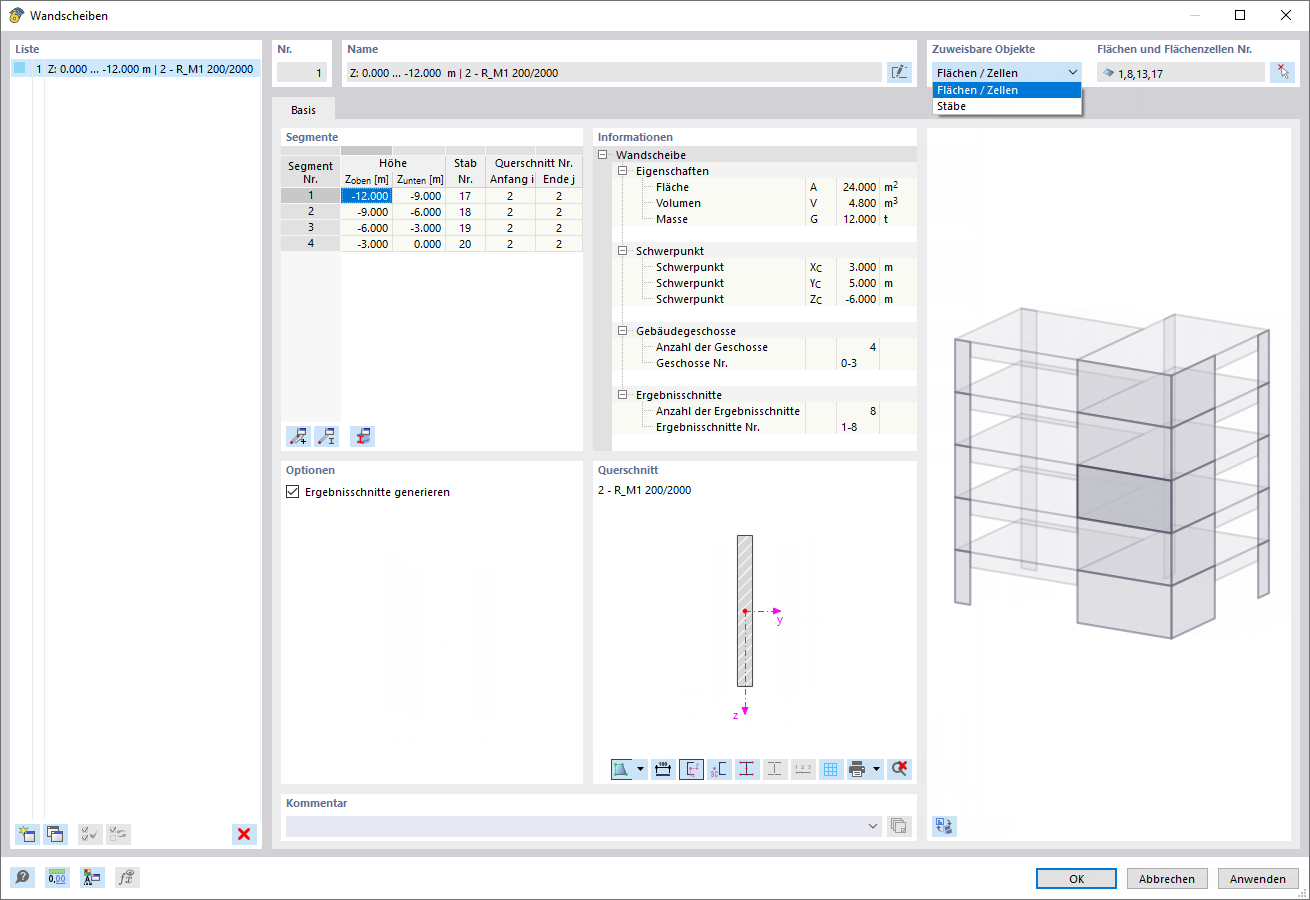Screen dimensions: 1310x900
Task: Collapse the Eigenschaften group
Action: click(622, 171)
